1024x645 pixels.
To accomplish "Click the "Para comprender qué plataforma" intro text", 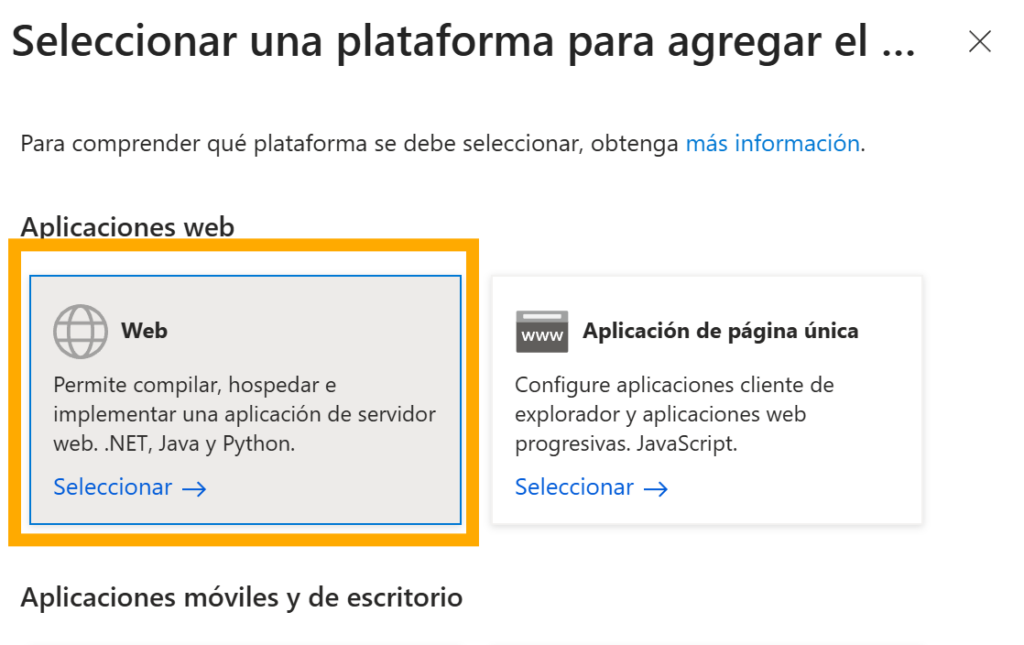I will [350, 143].
